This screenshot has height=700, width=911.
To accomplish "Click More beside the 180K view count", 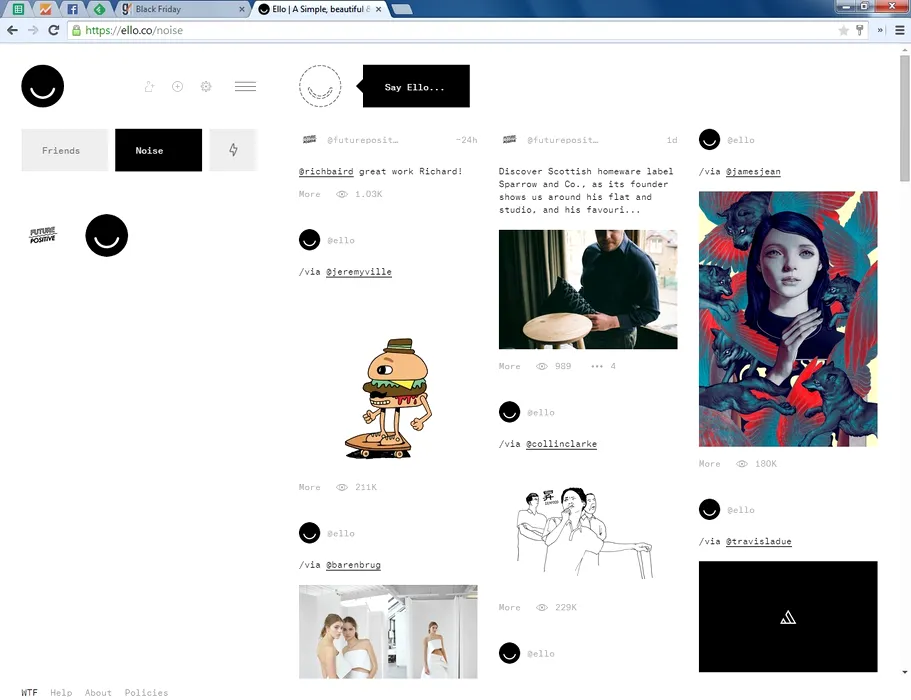I will (709, 464).
